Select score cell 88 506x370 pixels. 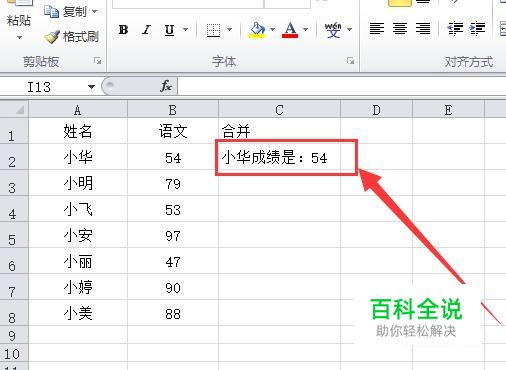[173, 313]
